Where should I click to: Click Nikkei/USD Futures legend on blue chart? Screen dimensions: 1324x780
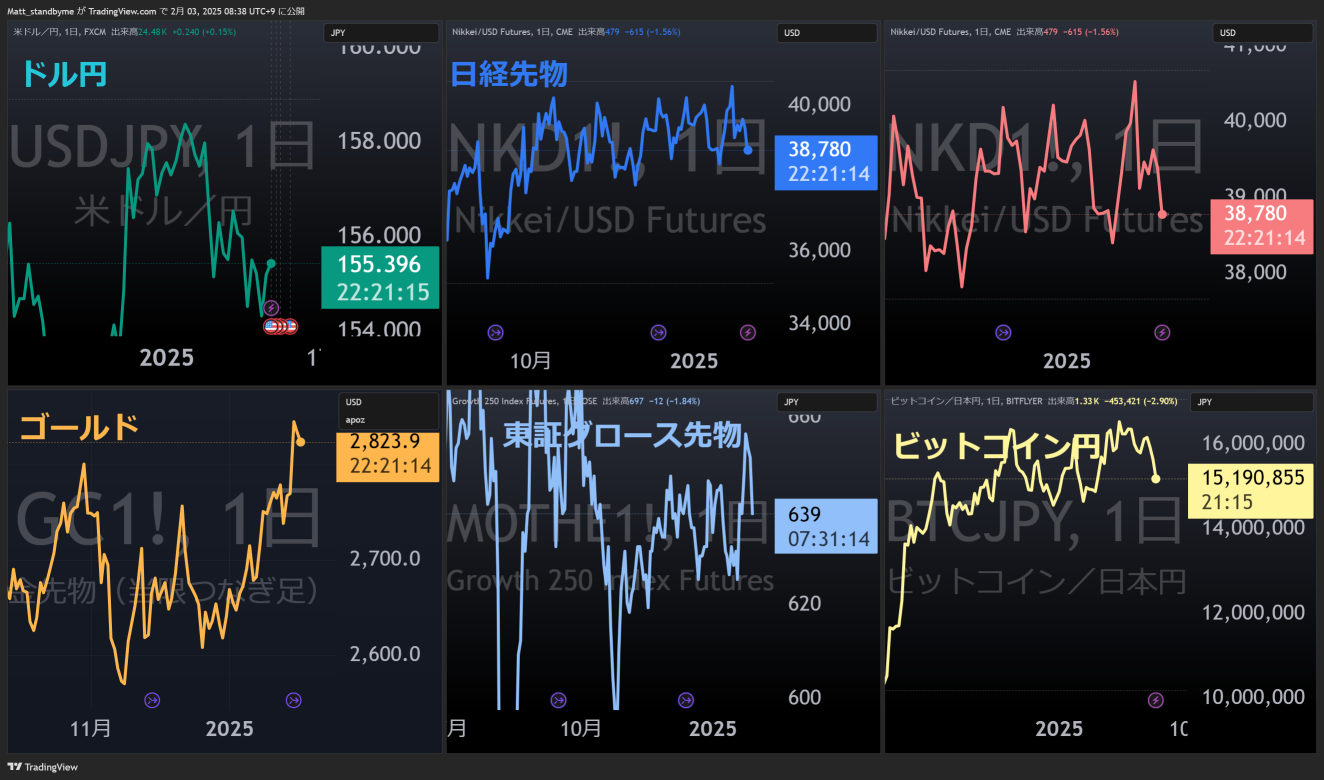514,33
